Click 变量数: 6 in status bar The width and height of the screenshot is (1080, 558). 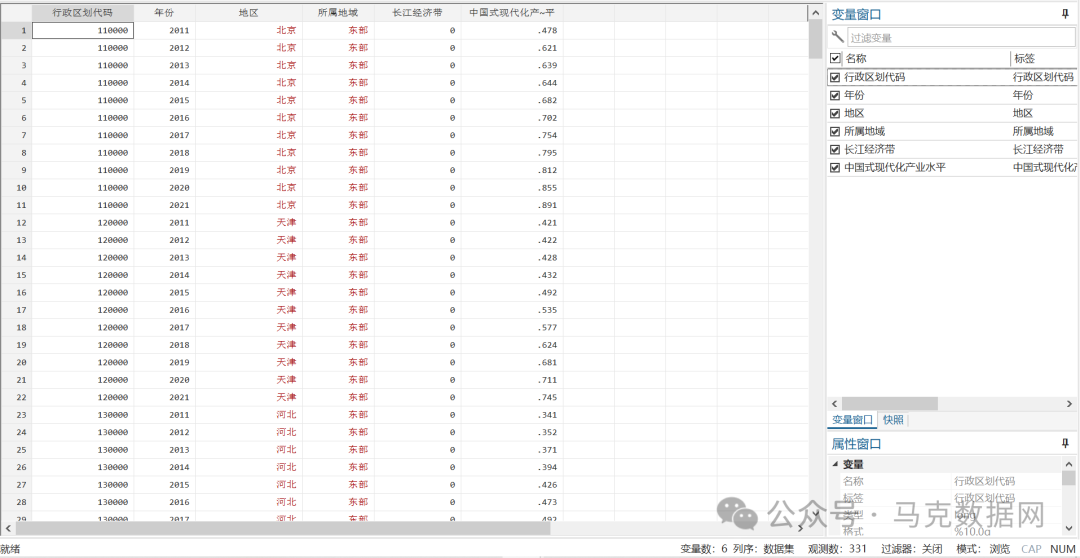[x=704, y=549]
